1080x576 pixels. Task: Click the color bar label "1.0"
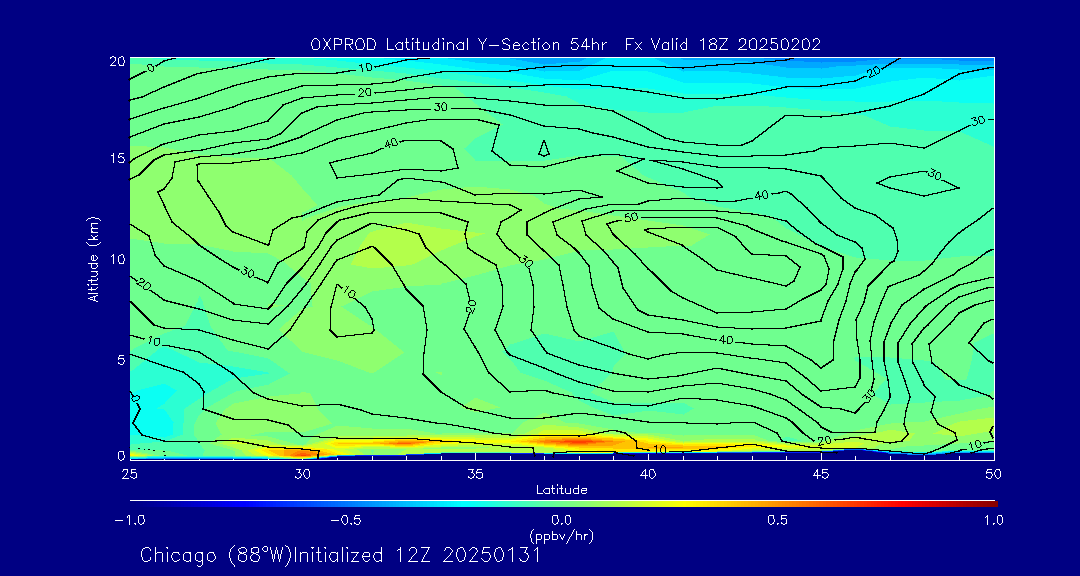[x=993, y=520]
